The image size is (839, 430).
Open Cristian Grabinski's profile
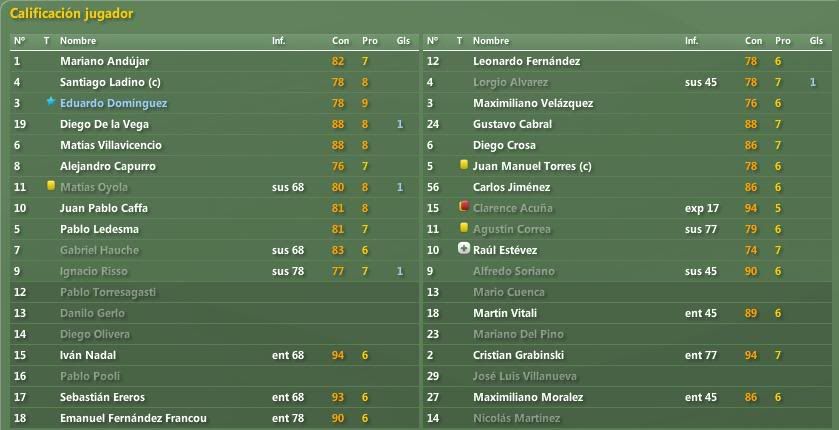518,355
